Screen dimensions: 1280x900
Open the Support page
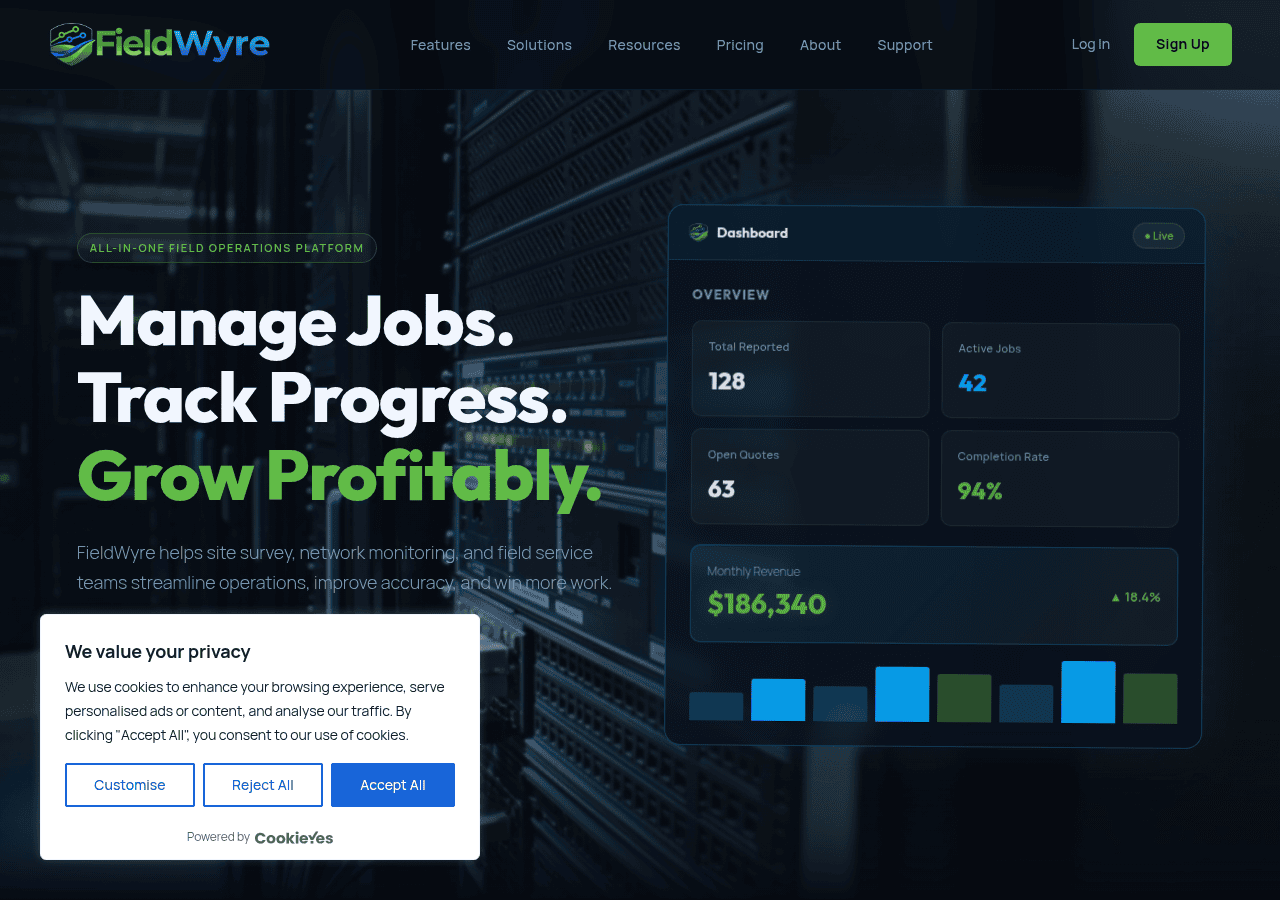905,45
